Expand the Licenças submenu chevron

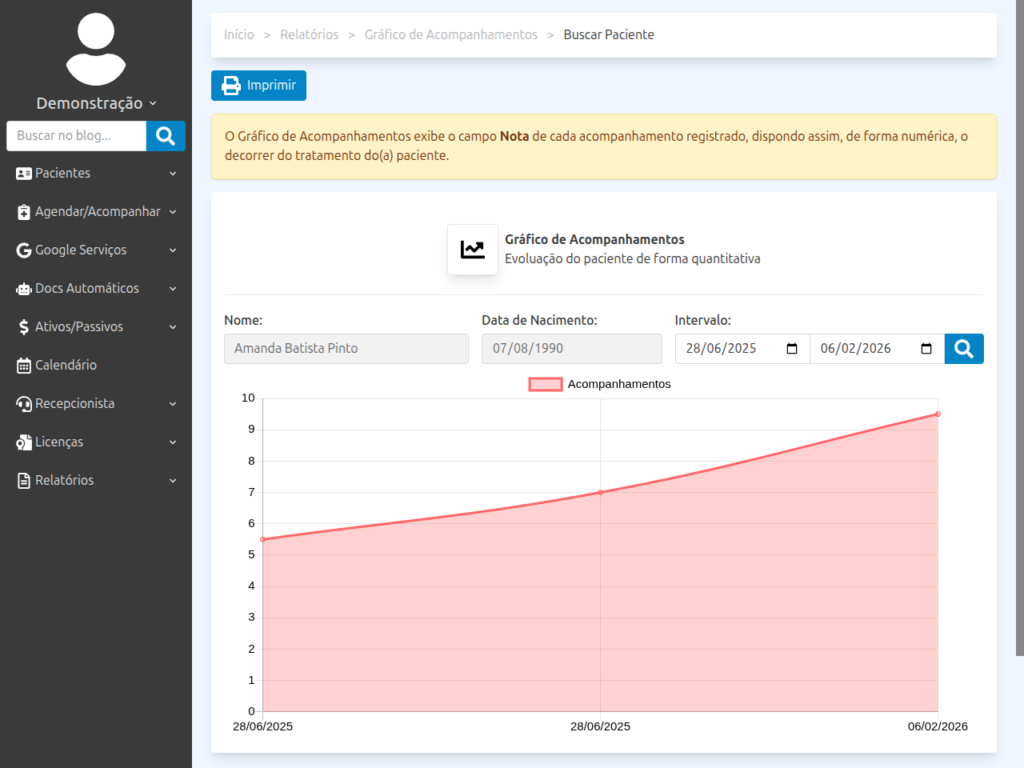[x=173, y=442]
